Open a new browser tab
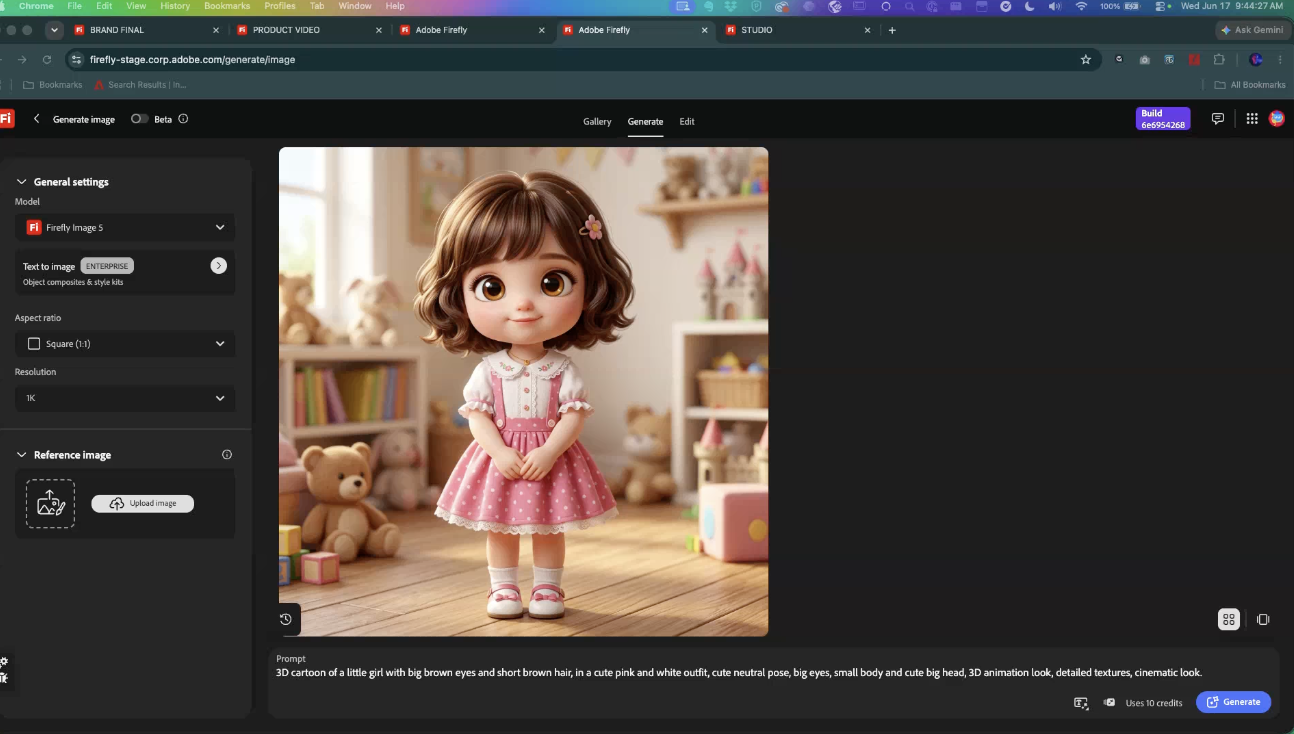 pyautogui.click(x=892, y=30)
